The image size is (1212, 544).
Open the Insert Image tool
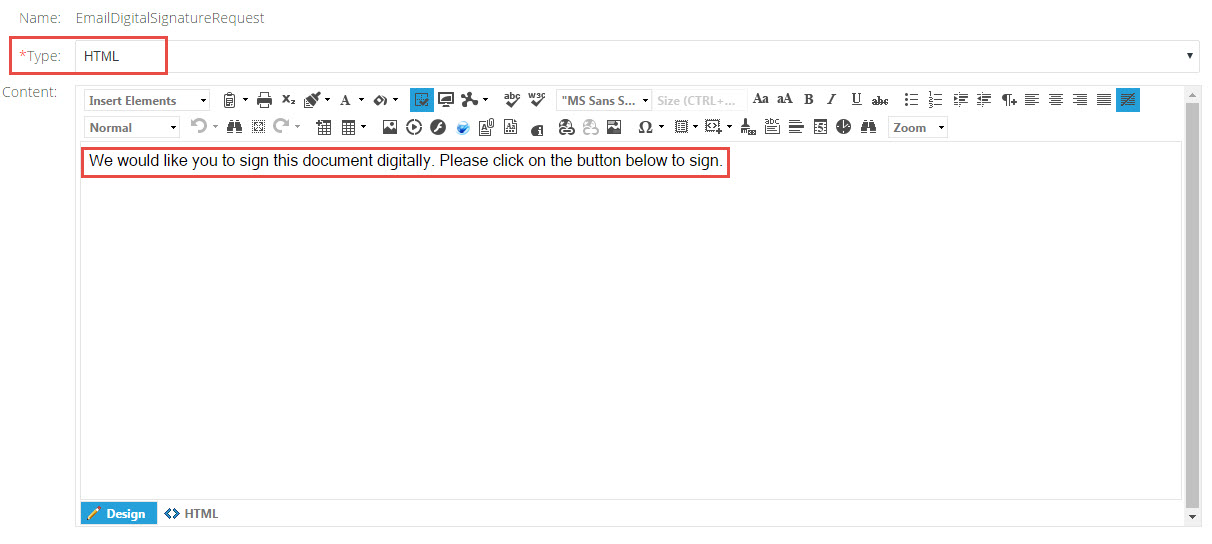pos(390,127)
